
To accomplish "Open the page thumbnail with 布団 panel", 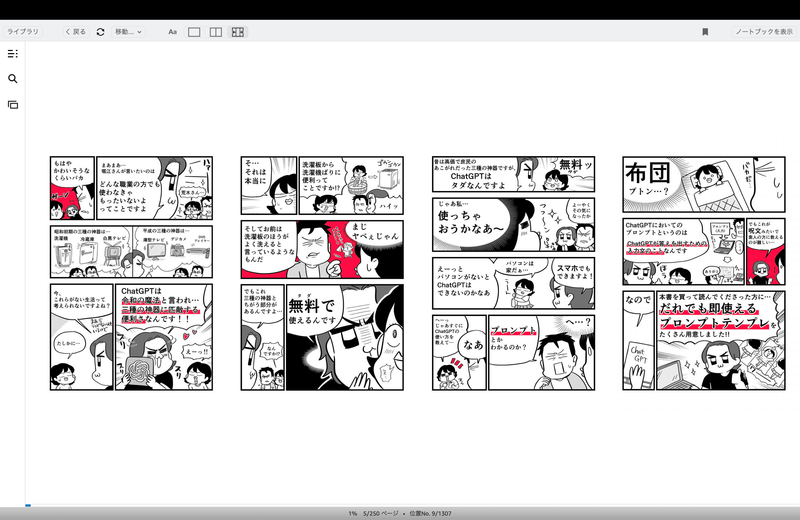I will pos(704,274).
